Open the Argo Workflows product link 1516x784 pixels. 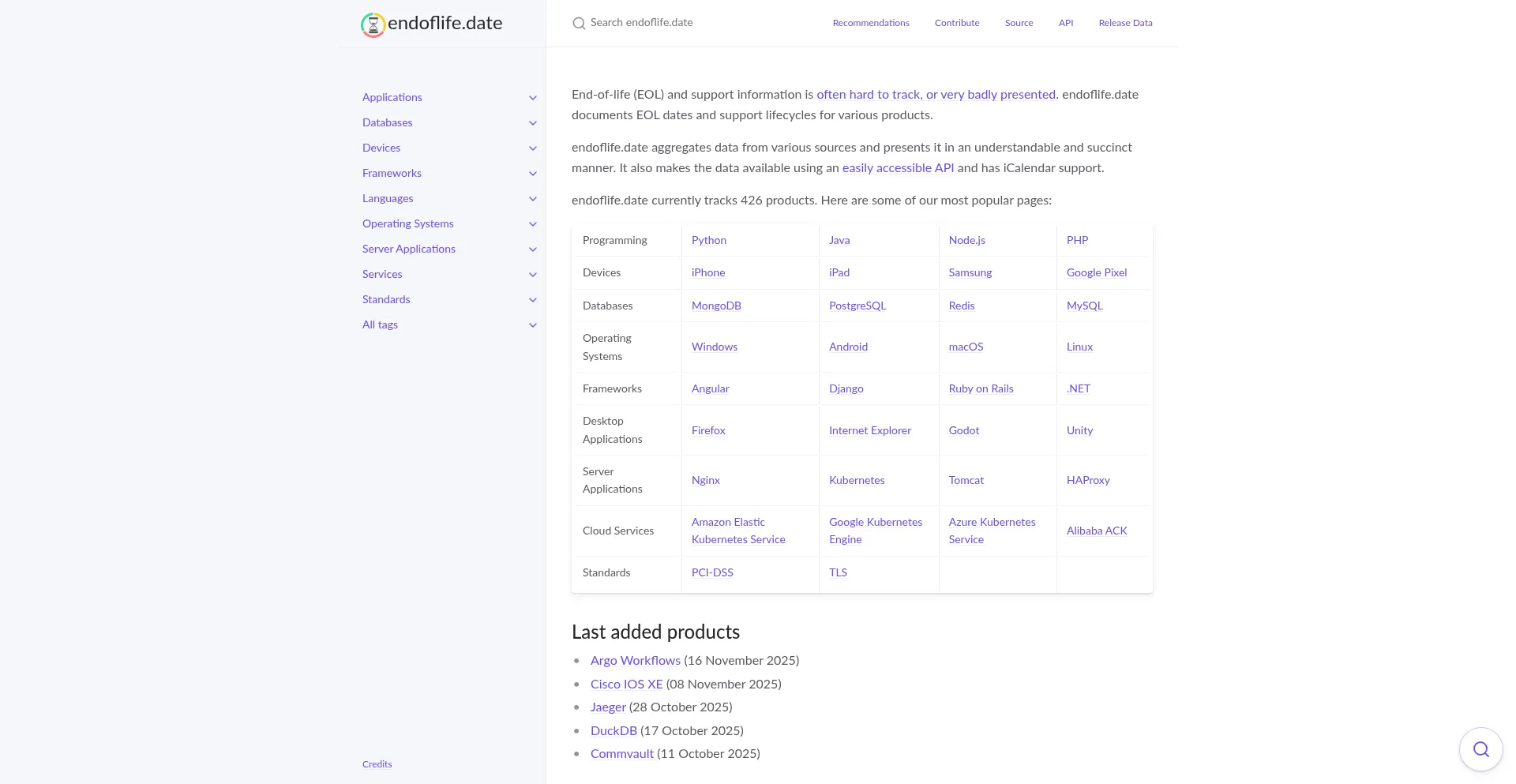coord(636,660)
